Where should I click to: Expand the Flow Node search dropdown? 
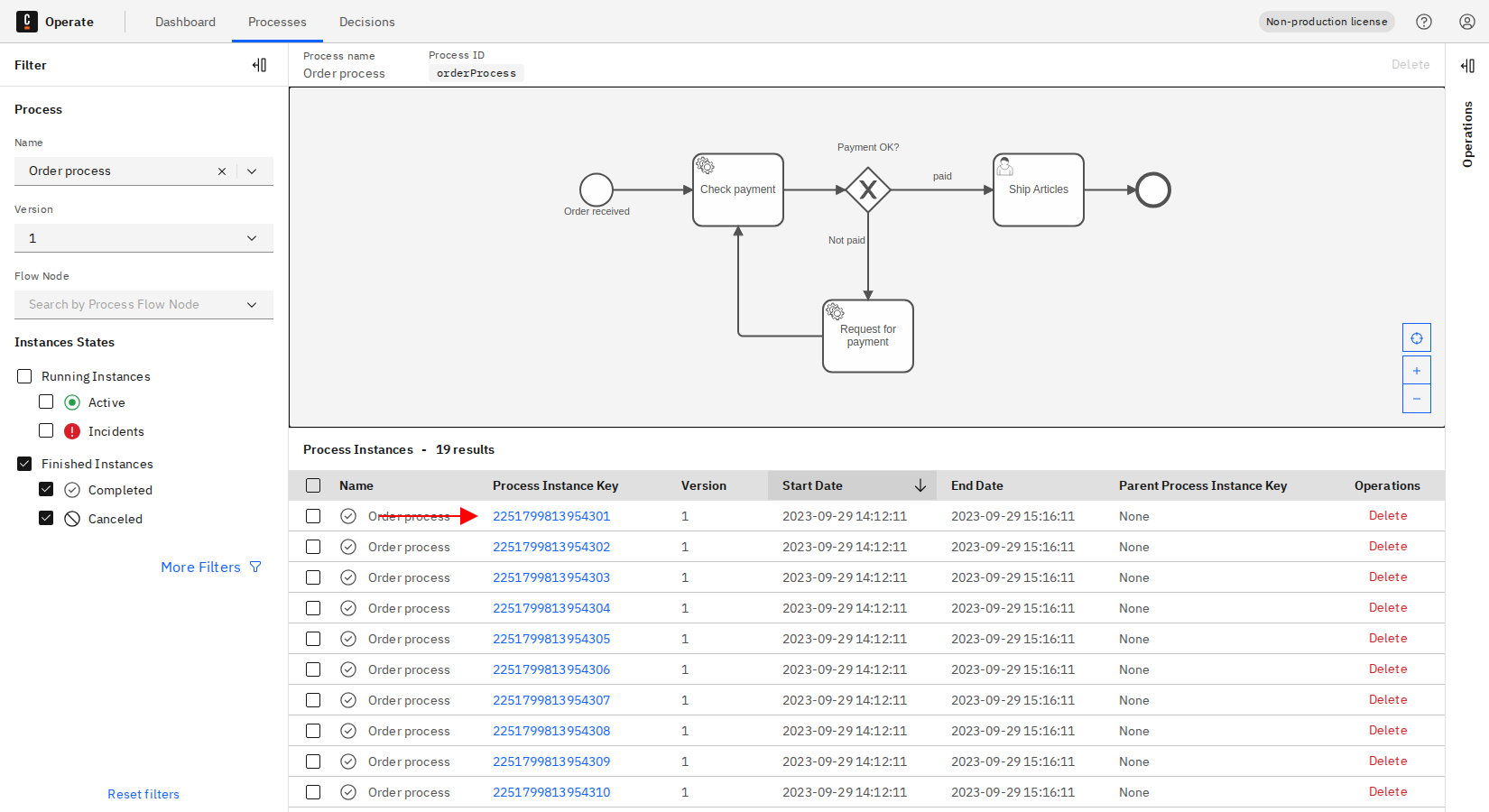click(252, 304)
